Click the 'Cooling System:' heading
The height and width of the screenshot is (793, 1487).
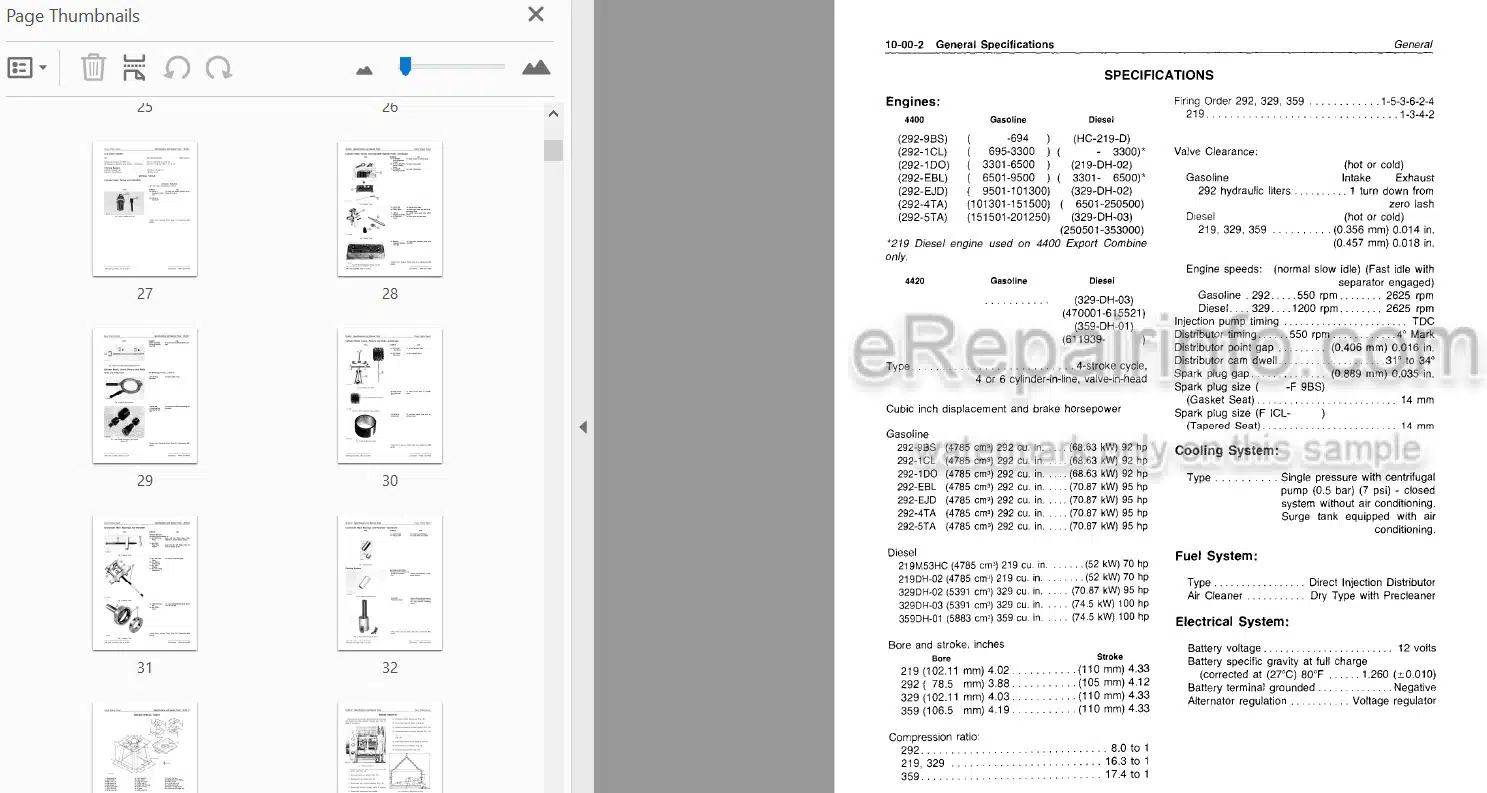pos(1227,451)
